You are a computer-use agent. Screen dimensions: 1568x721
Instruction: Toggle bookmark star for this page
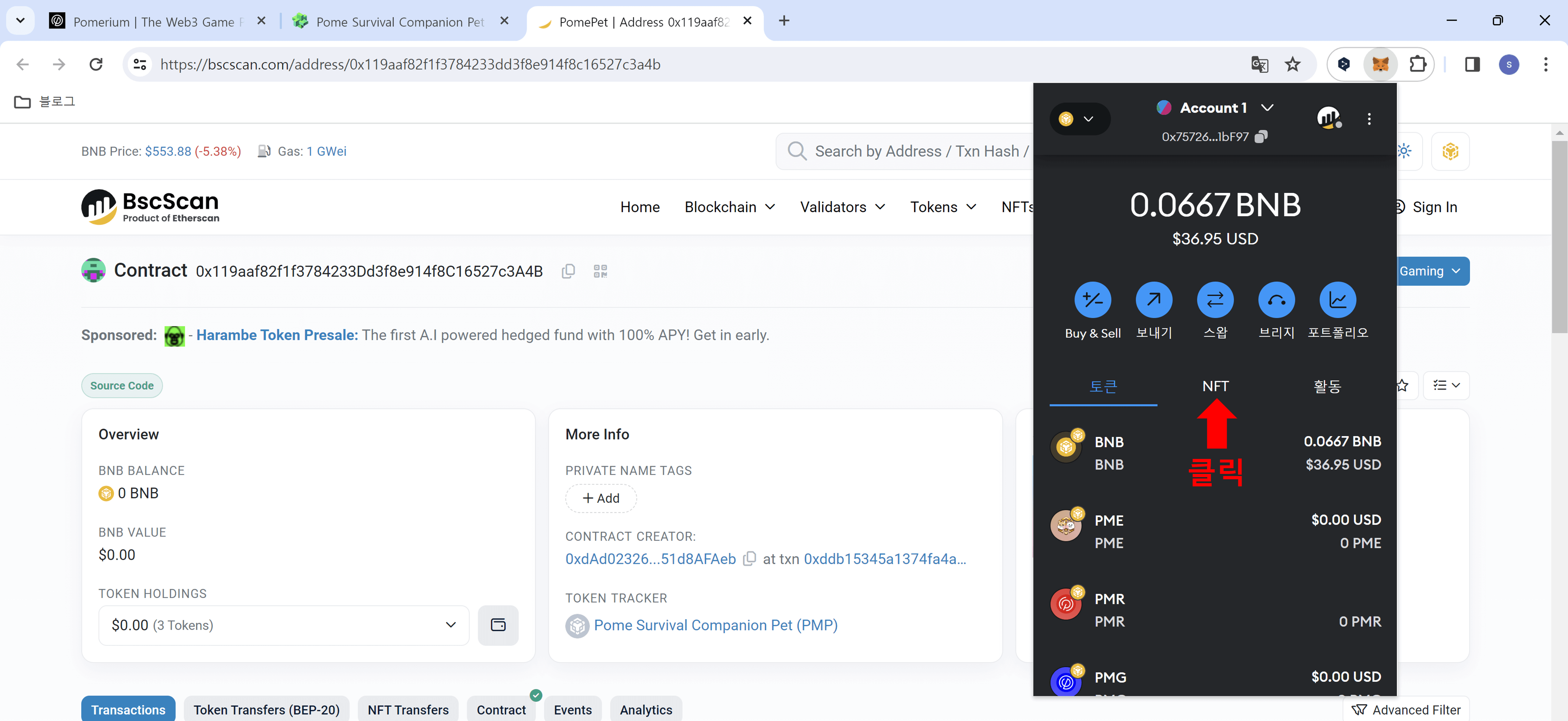click(x=1292, y=64)
